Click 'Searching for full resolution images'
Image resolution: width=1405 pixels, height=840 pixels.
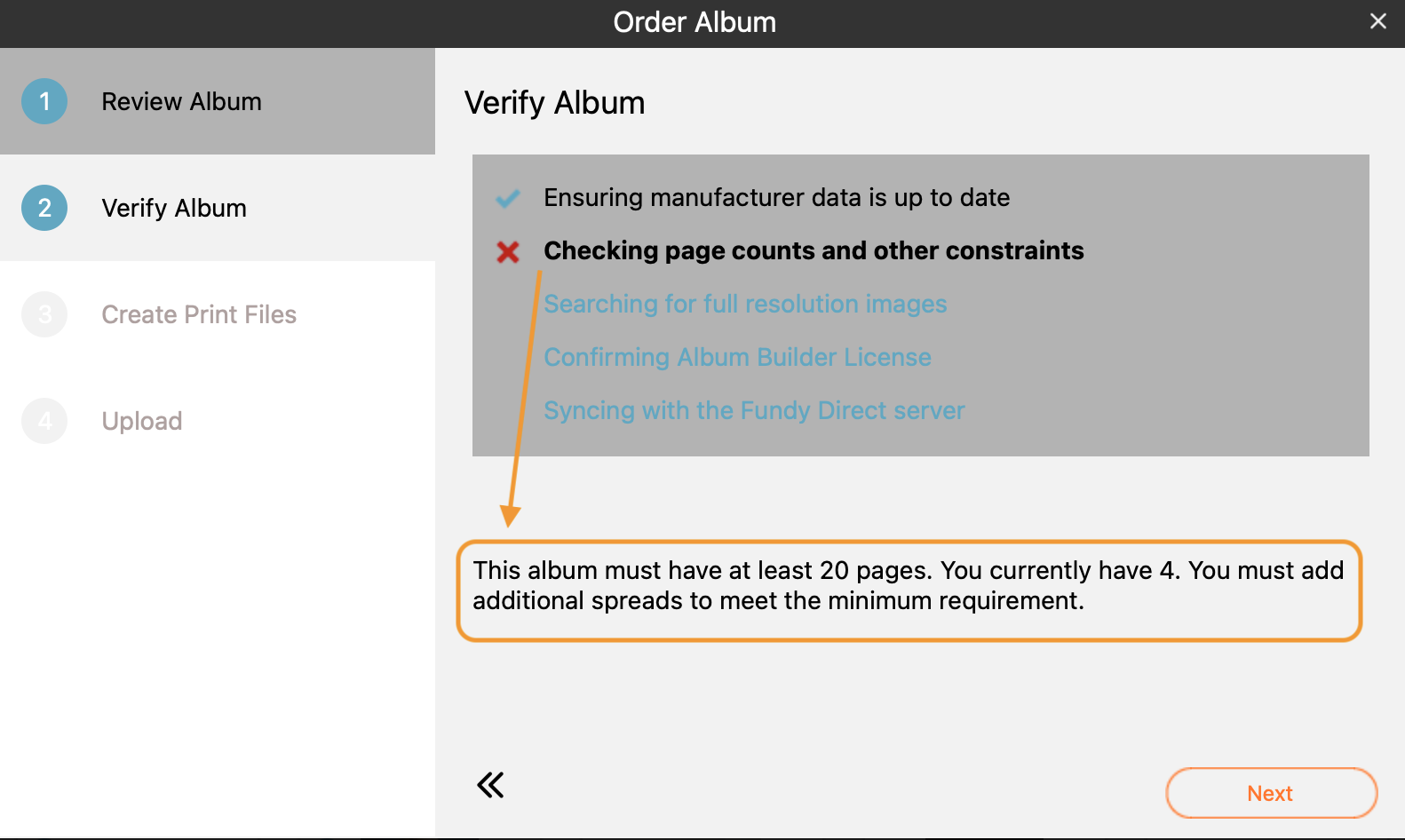(x=745, y=304)
